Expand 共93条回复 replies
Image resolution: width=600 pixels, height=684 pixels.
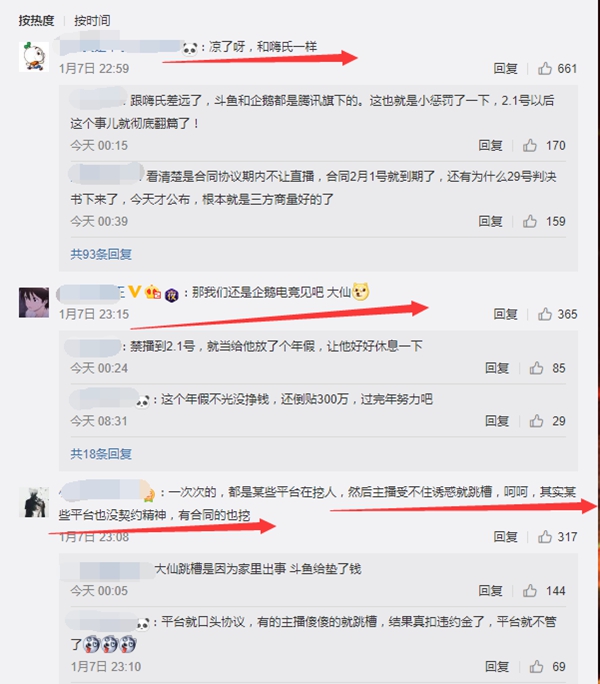(101, 254)
